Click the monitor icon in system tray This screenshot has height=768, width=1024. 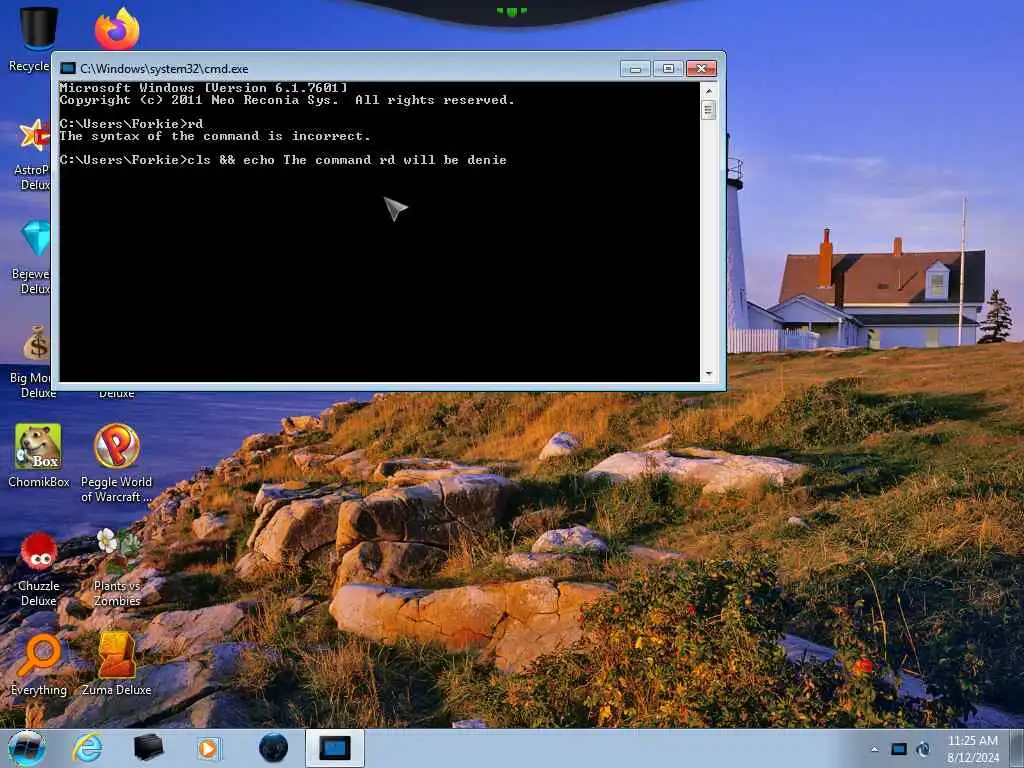click(x=899, y=749)
